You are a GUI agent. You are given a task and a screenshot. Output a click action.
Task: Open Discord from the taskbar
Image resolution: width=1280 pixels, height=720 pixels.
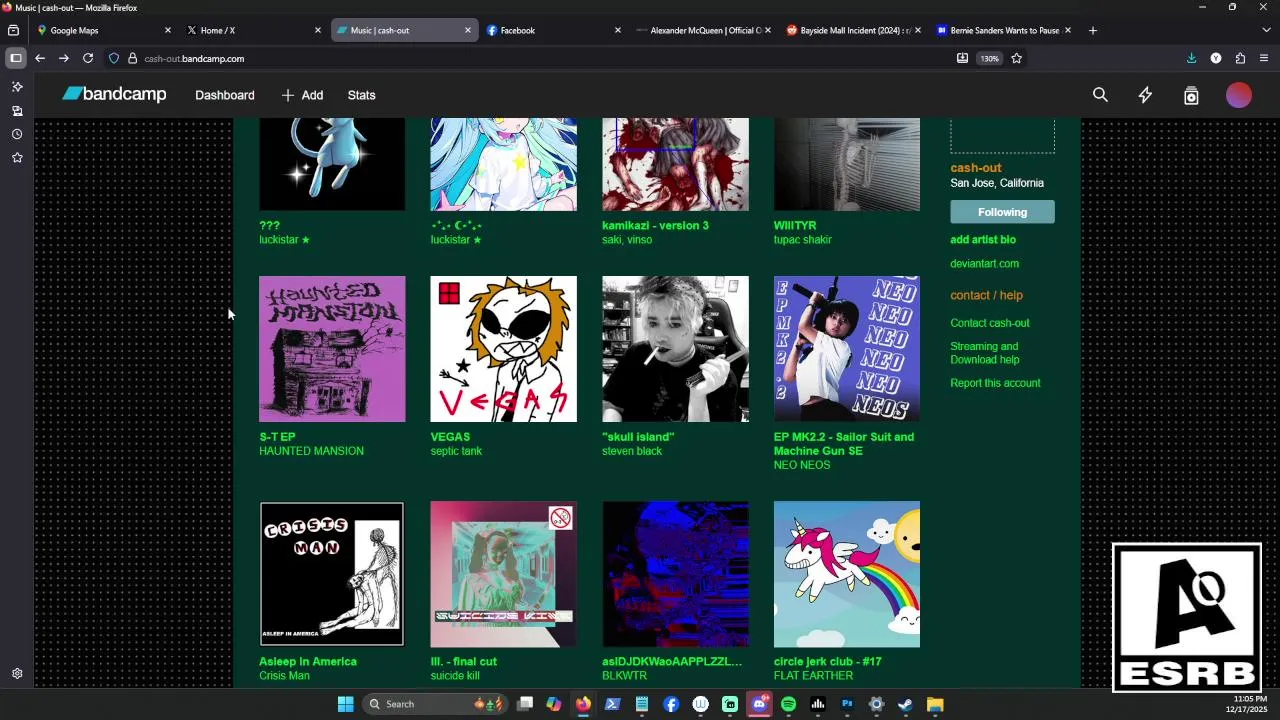click(x=759, y=704)
